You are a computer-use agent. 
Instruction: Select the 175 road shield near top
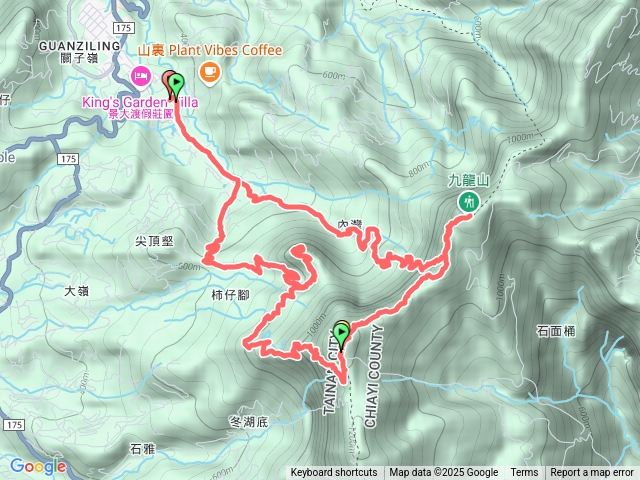tap(123, 28)
